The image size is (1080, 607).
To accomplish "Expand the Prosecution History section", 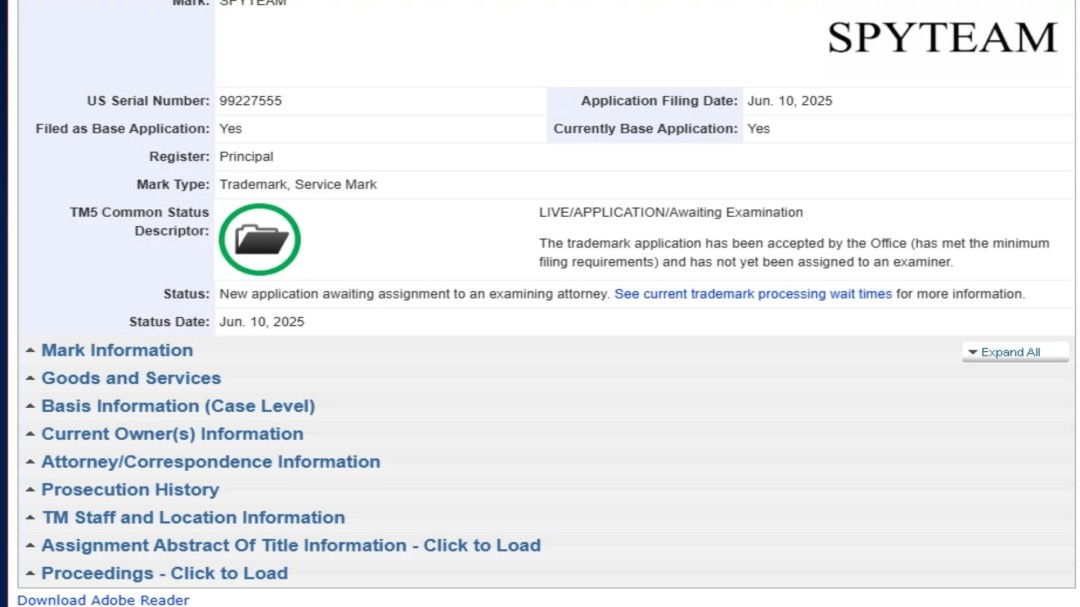I will pos(129,490).
